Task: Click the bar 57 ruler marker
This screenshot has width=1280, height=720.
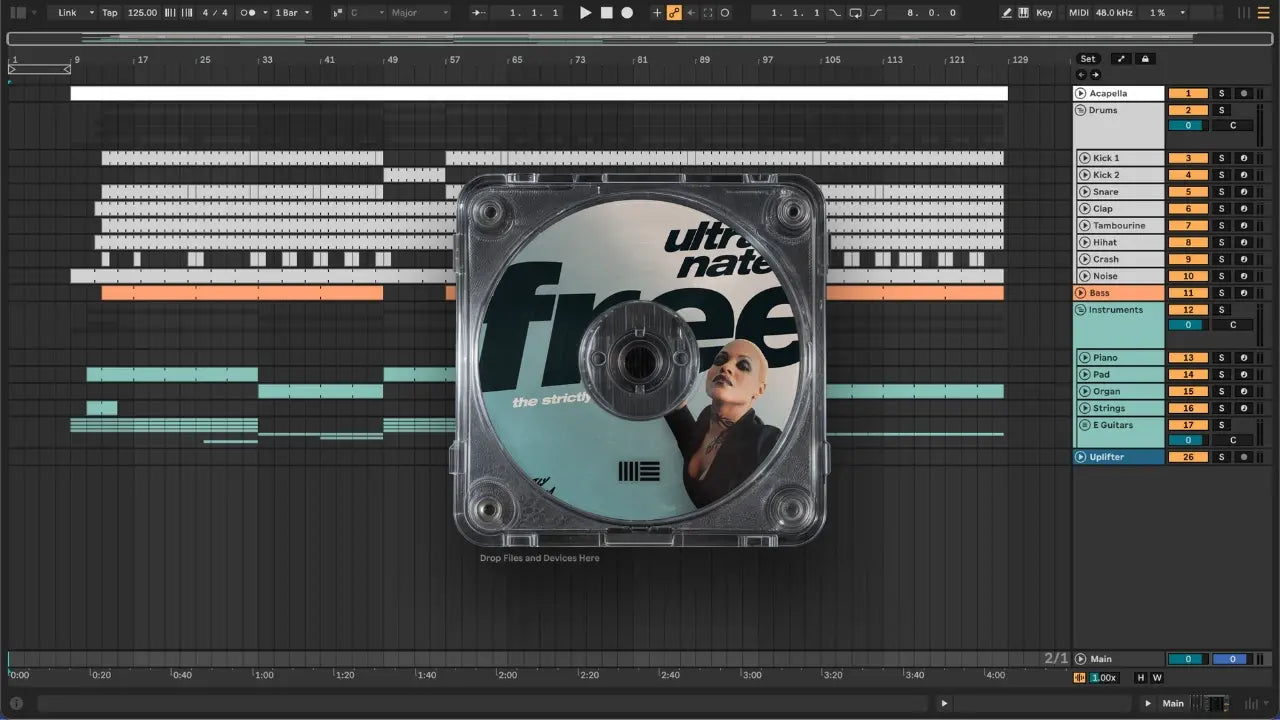Action: click(x=455, y=60)
